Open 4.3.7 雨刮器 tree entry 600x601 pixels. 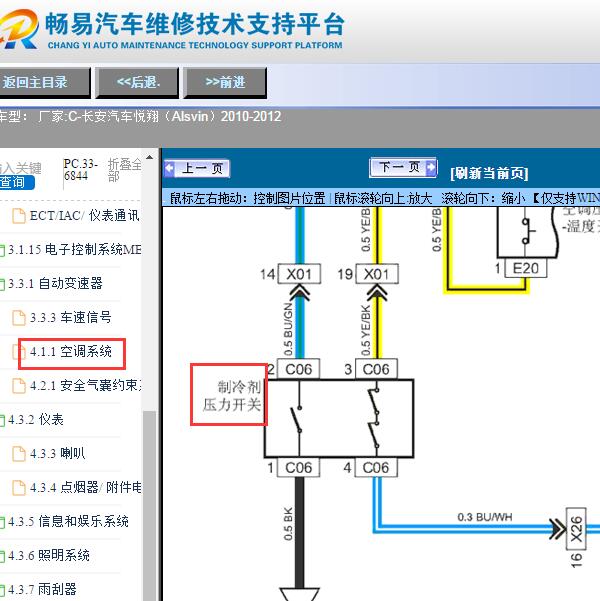(42, 589)
